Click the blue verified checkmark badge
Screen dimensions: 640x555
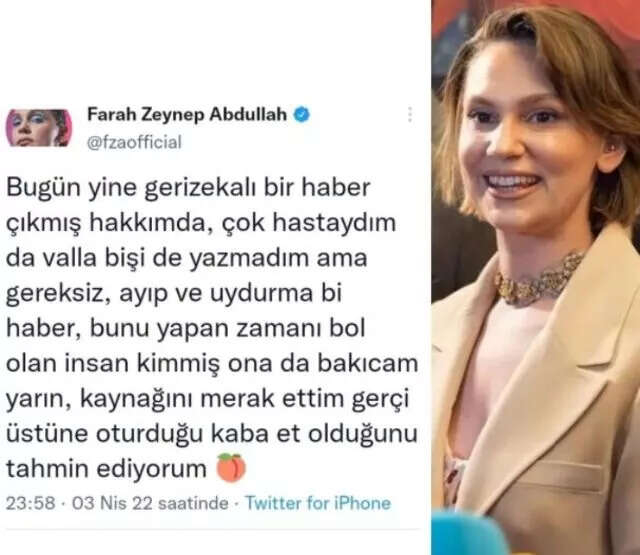coord(302,115)
